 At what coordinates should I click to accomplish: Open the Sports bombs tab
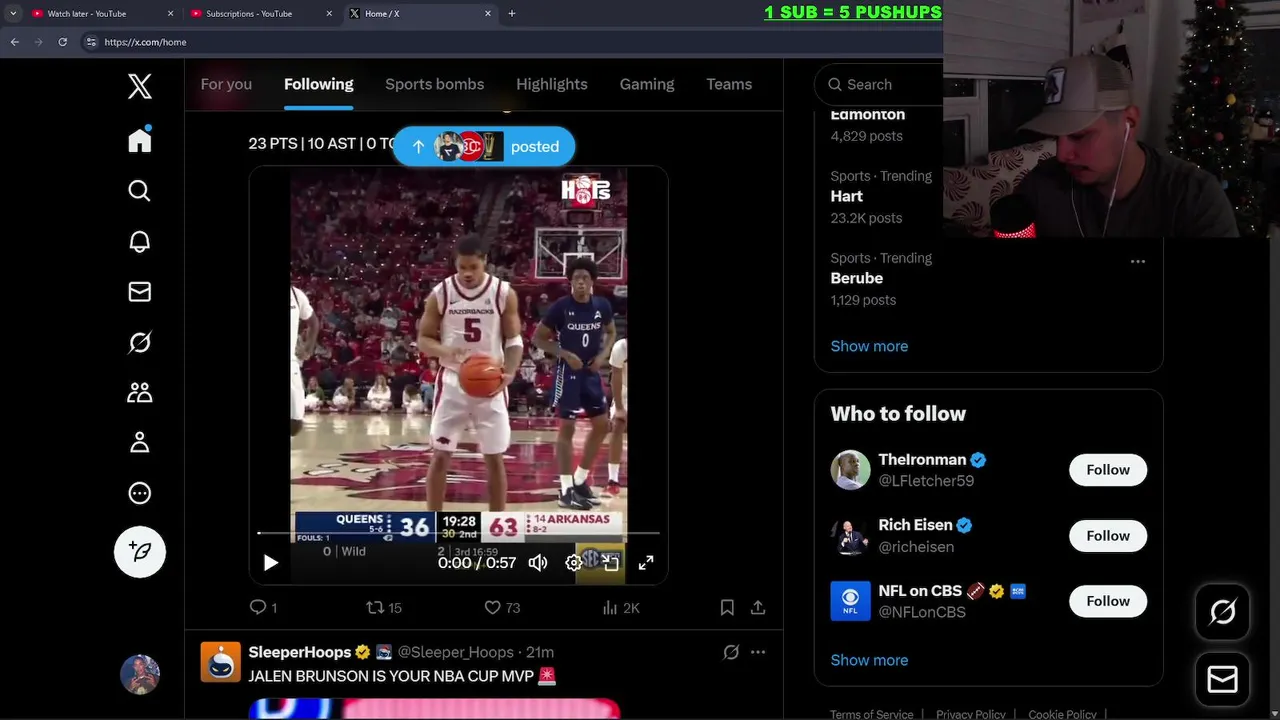point(434,84)
